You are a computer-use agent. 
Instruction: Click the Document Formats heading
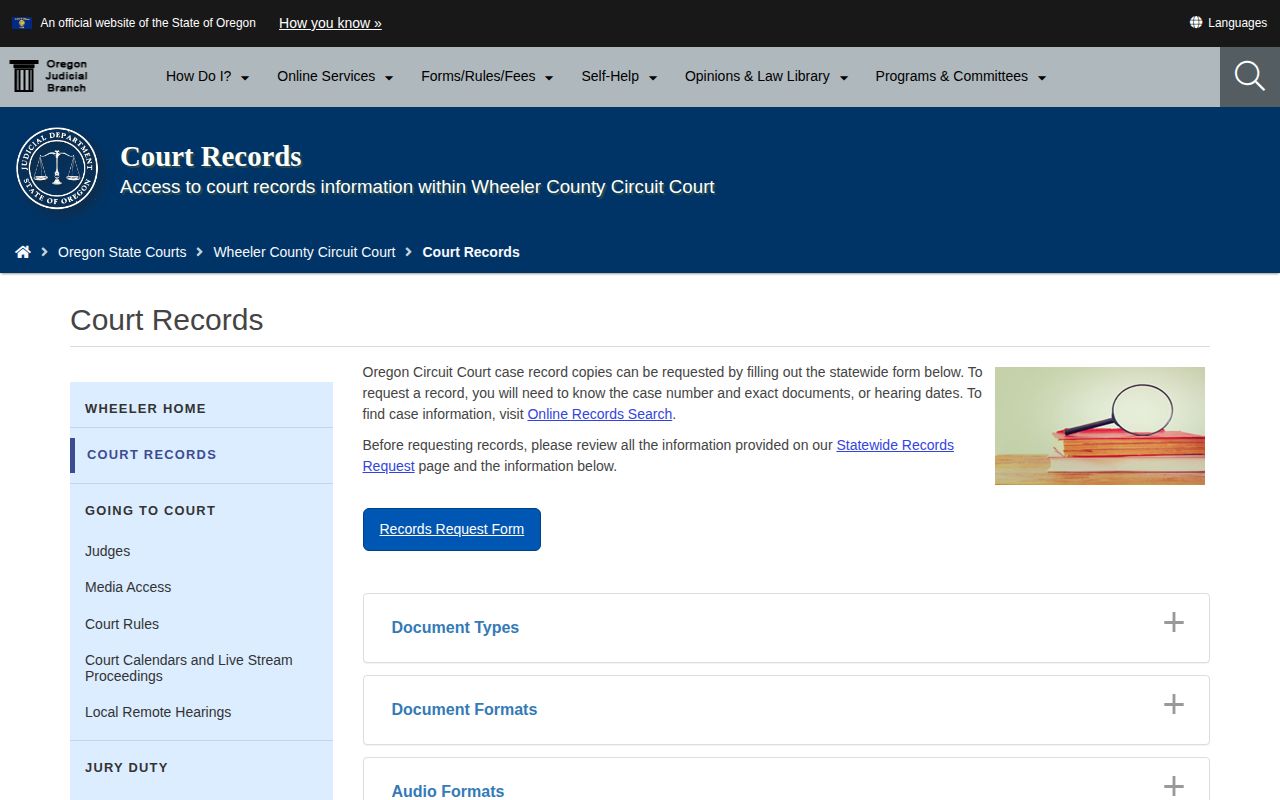tap(464, 709)
